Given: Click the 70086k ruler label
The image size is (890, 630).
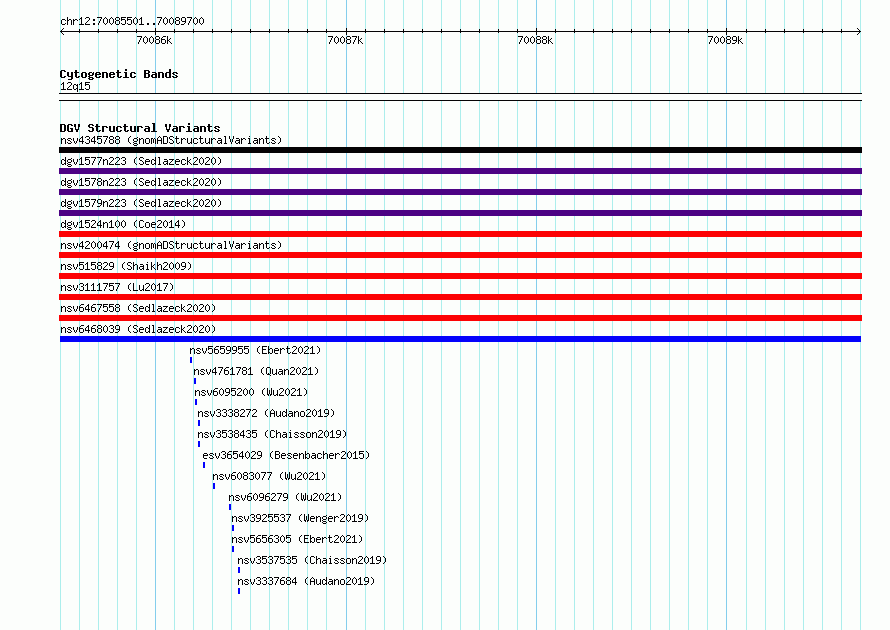Looking at the screenshot, I should 154,40.
